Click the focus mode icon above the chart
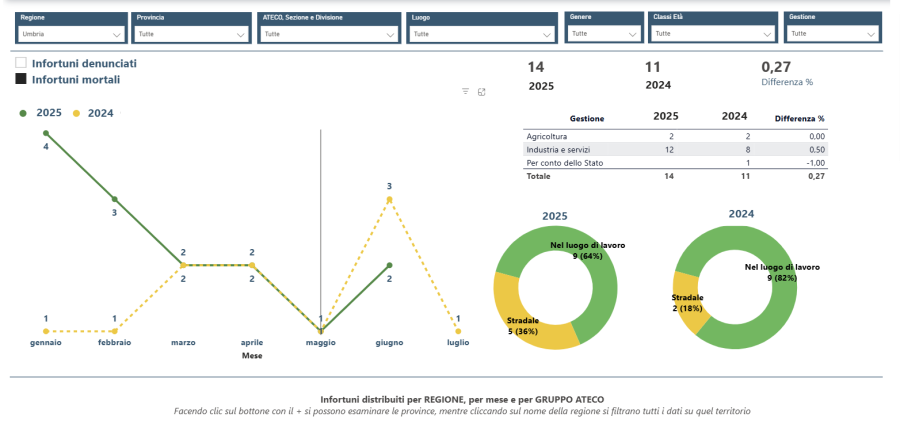 pos(482,91)
